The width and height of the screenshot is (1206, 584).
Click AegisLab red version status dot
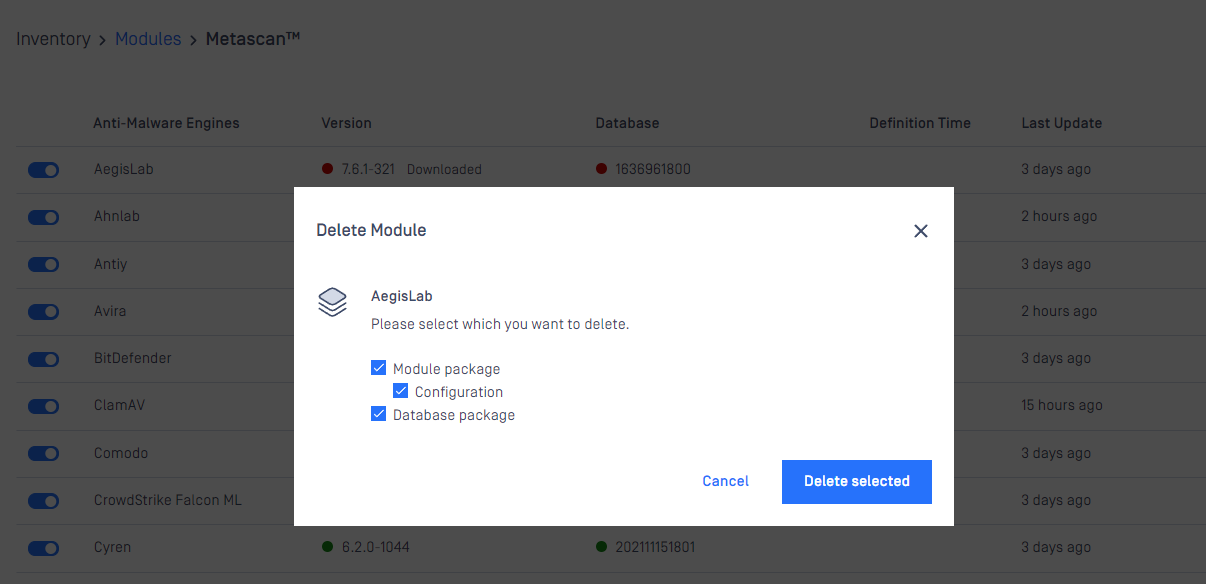coord(327,169)
